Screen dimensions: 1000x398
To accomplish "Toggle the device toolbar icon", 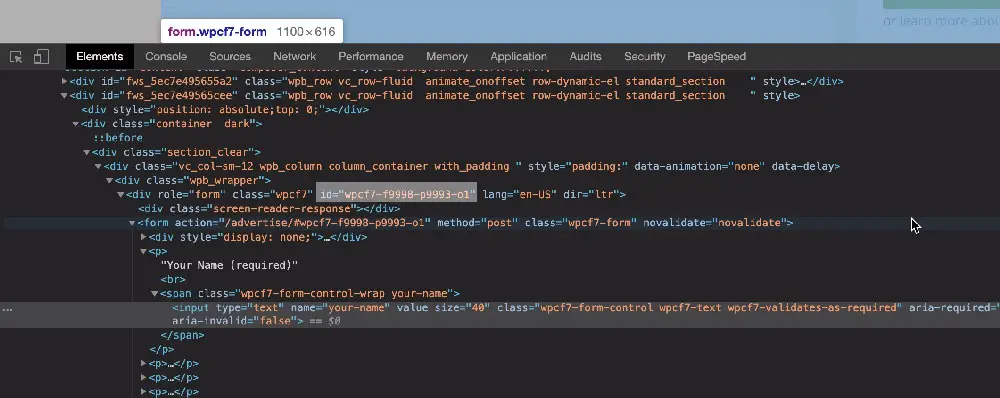I will point(41,57).
